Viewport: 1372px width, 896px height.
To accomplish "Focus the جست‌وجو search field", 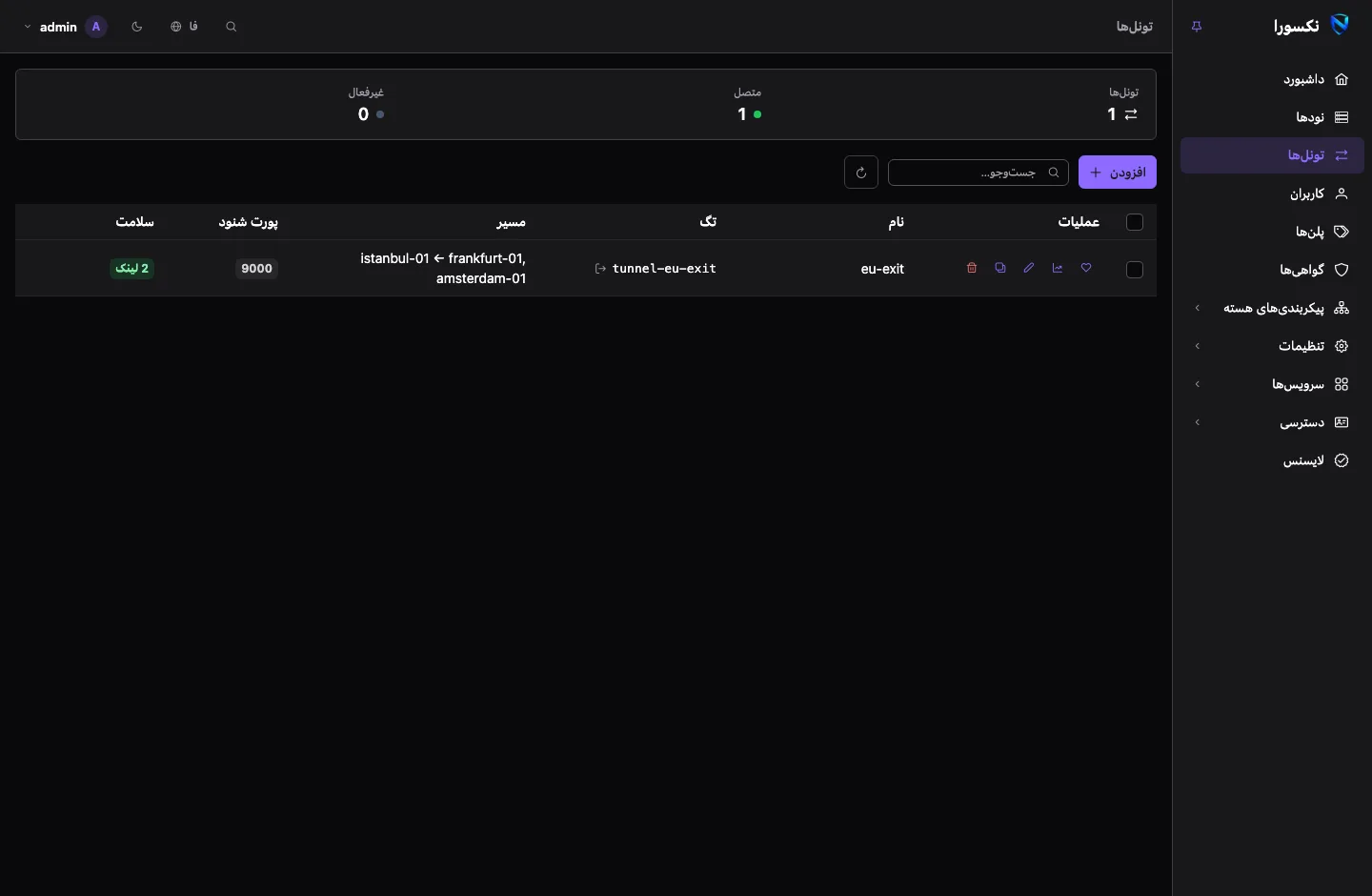I will click(979, 173).
